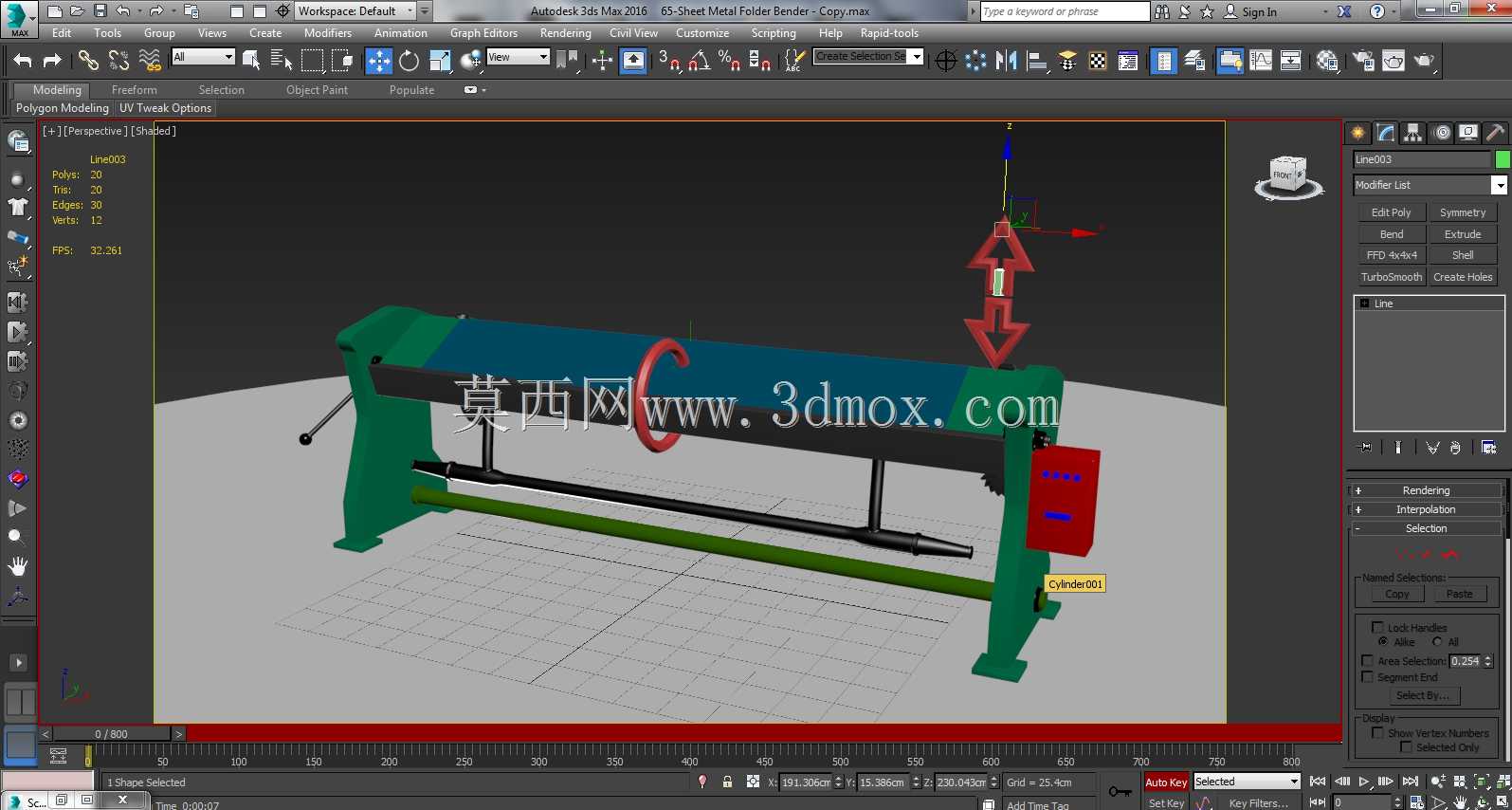Toggle Auto Key animation mode

click(1166, 782)
